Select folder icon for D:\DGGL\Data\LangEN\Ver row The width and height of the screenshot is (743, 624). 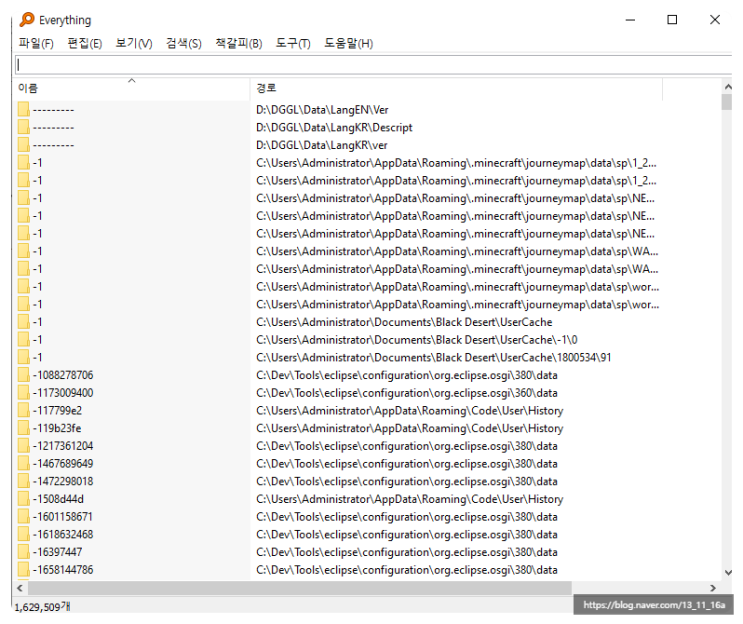[x=24, y=109]
